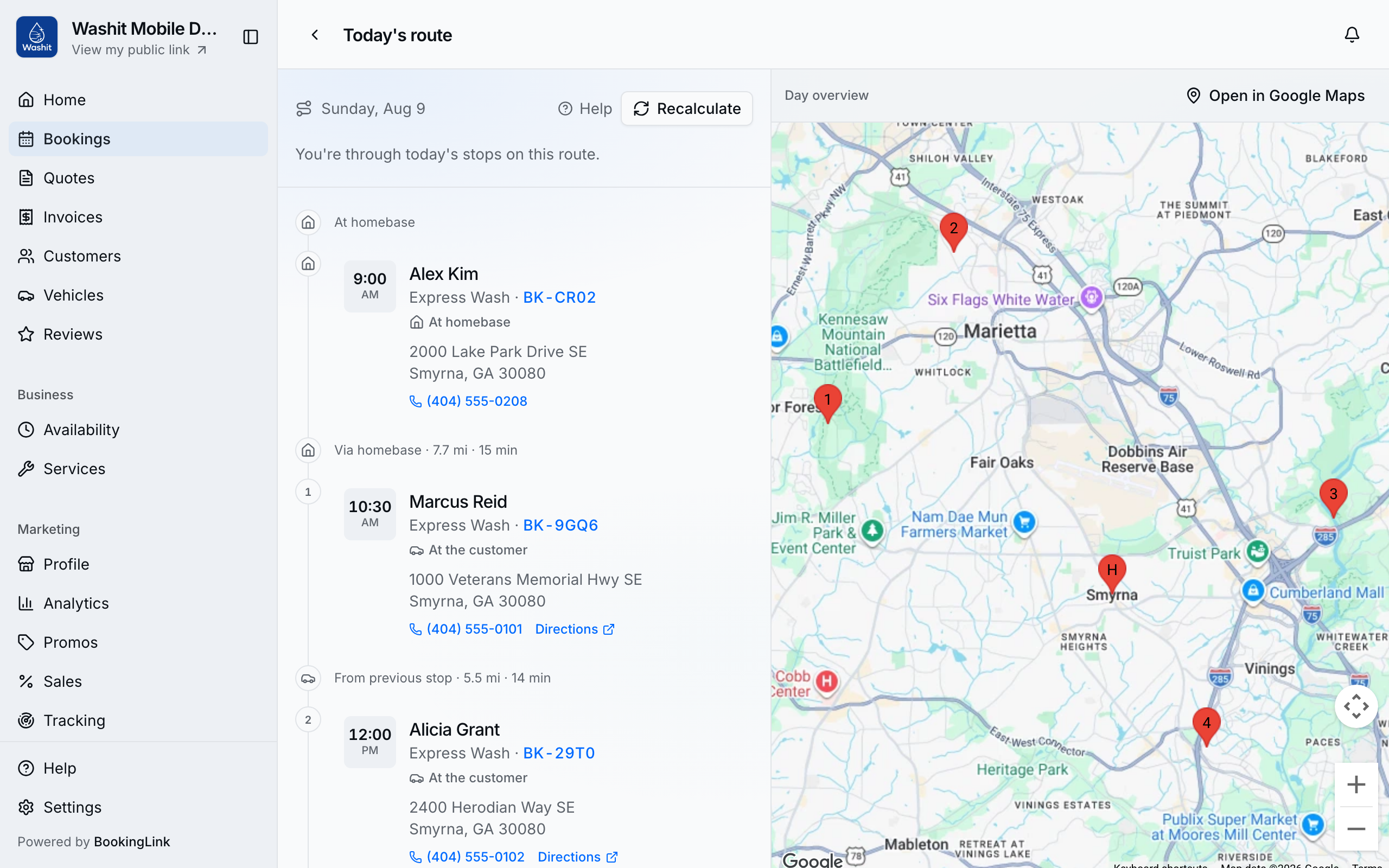The width and height of the screenshot is (1389, 868).
Task: Call Marcus Reid at (404) 555-0101
Action: (x=466, y=629)
